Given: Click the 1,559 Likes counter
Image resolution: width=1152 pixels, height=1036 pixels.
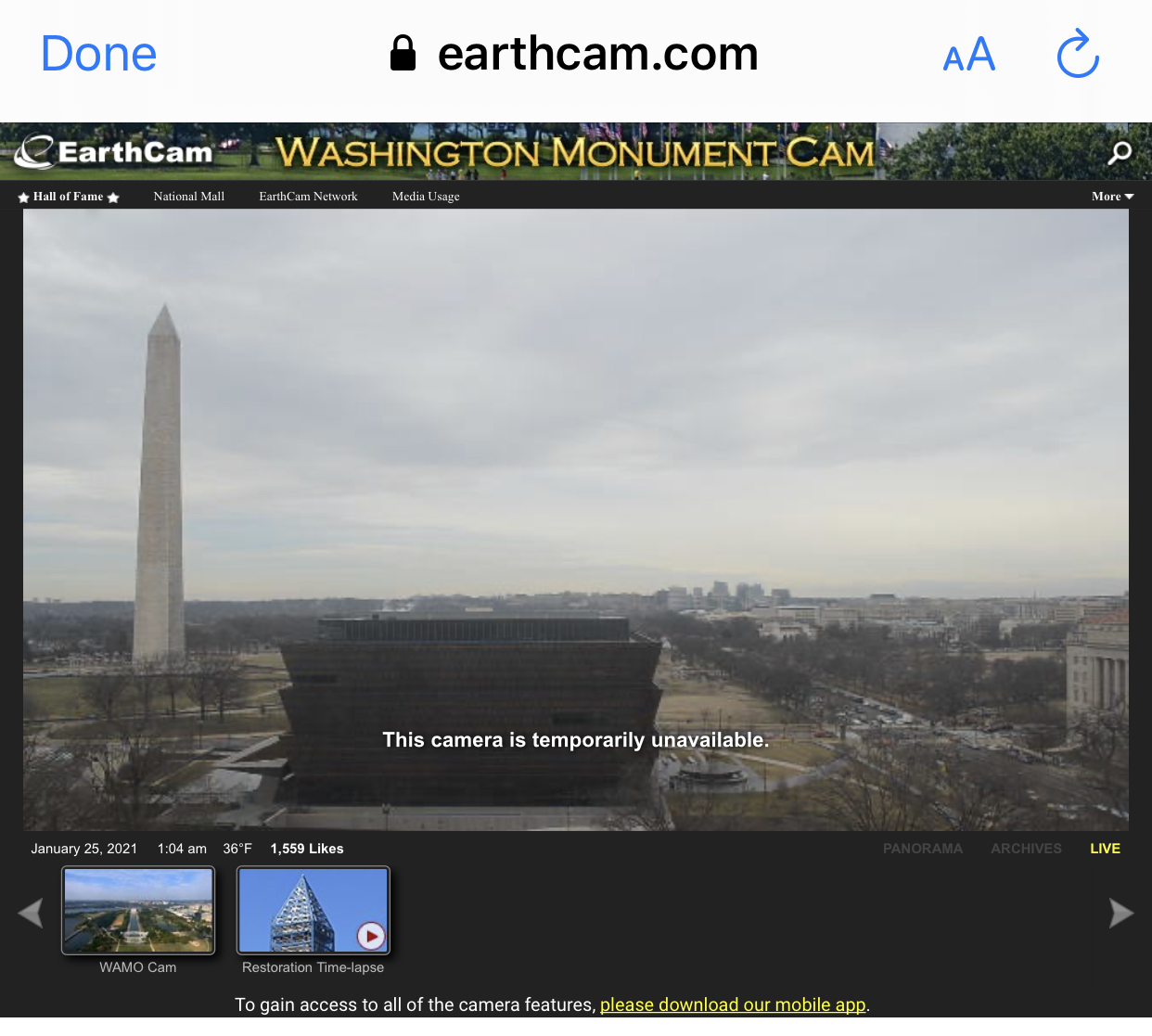Looking at the screenshot, I should (x=307, y=849).
